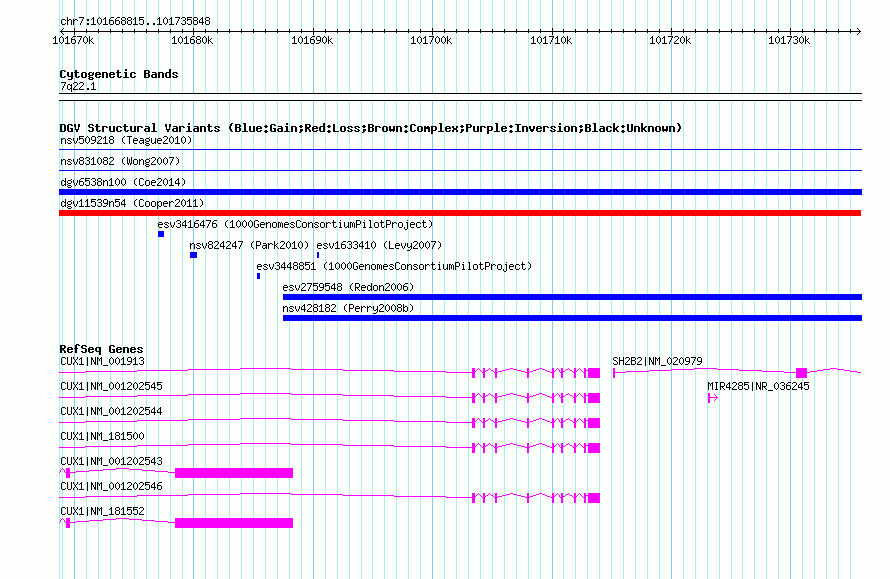Select the 101720k ruler position label
The width and height of the screenshot is (890, 579).
point(670,40)
